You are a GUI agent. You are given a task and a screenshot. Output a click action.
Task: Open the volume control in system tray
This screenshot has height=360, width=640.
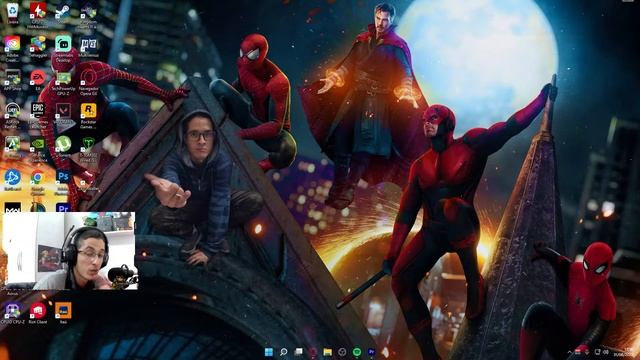606,352
